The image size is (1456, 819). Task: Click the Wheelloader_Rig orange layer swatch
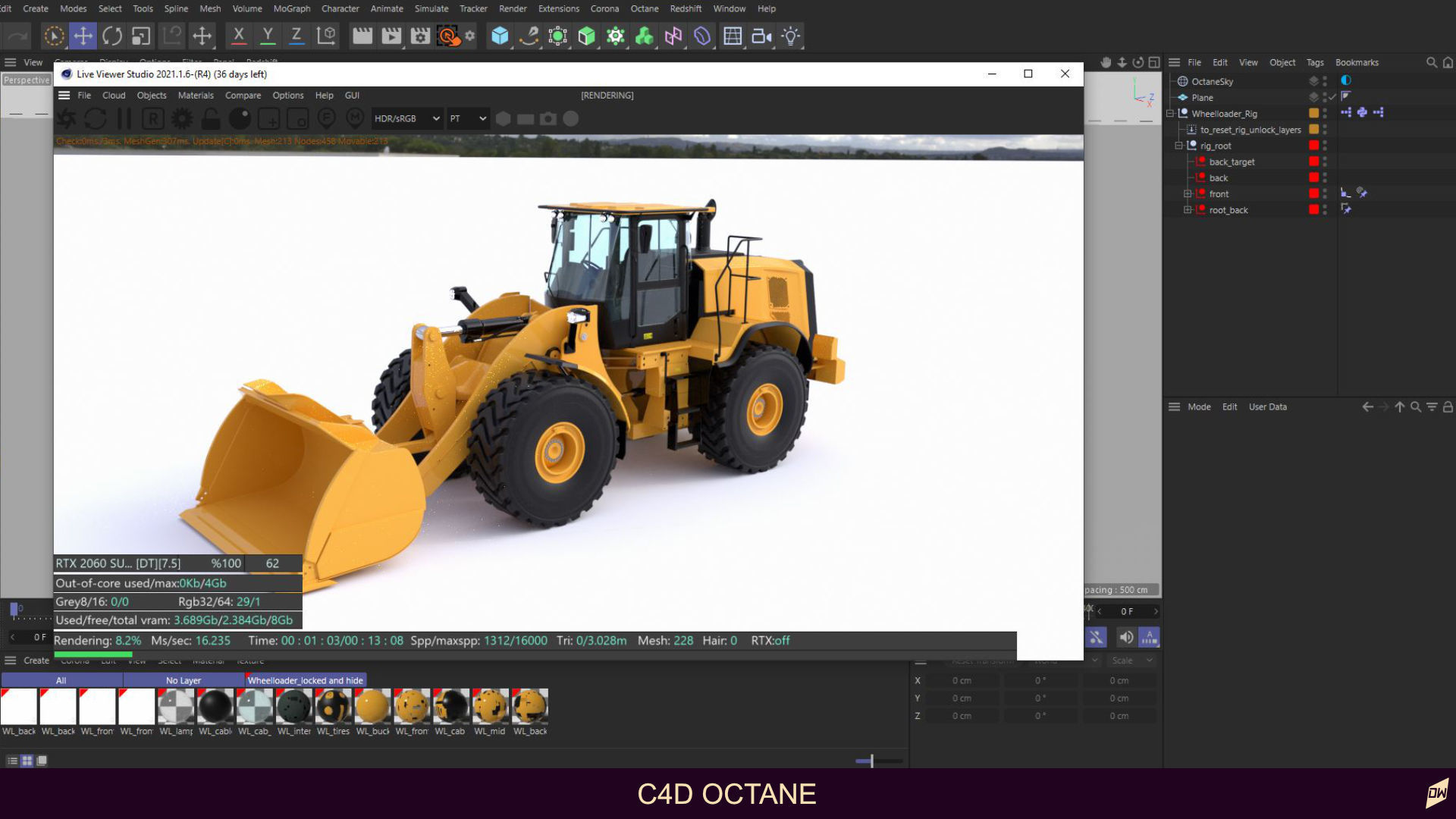click(x=1314, y=113)
